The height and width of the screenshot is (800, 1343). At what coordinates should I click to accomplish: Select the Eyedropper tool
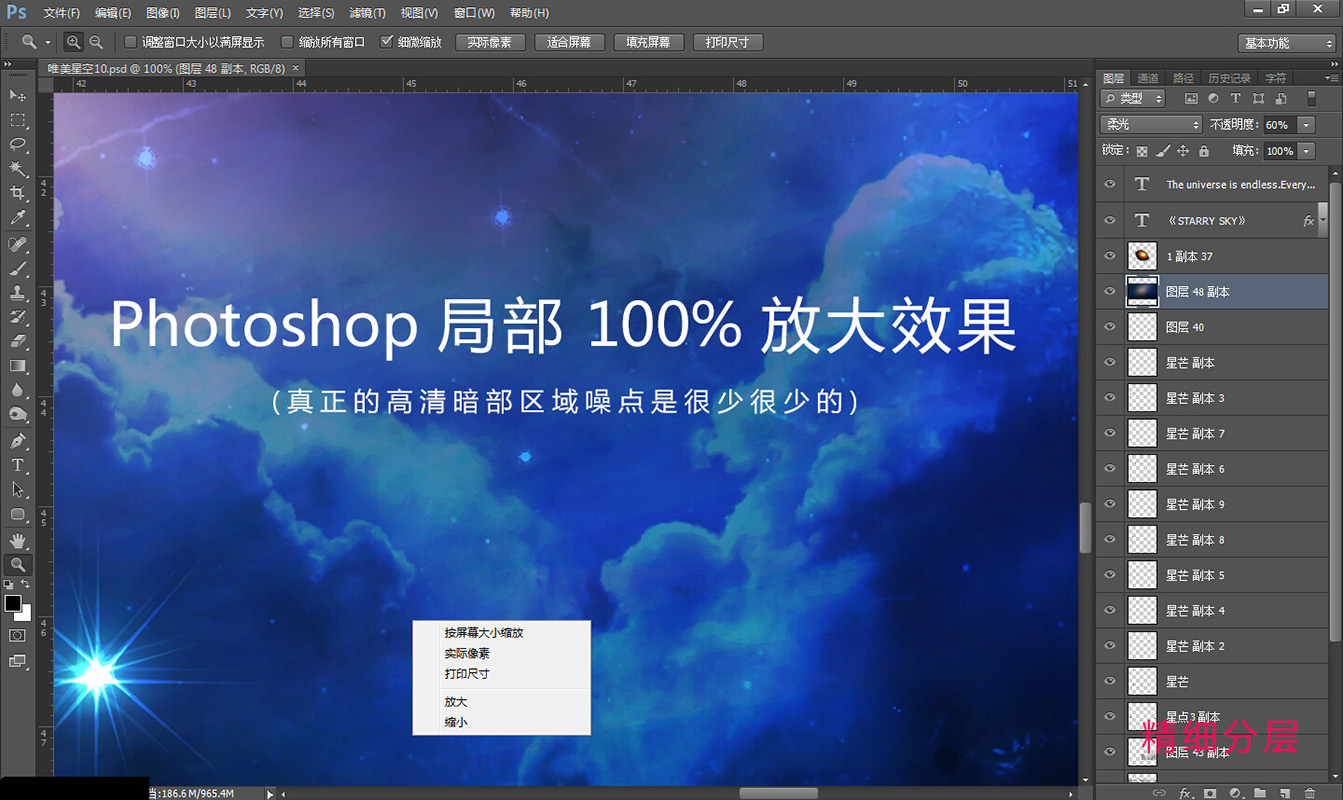(x=18, y=218)
